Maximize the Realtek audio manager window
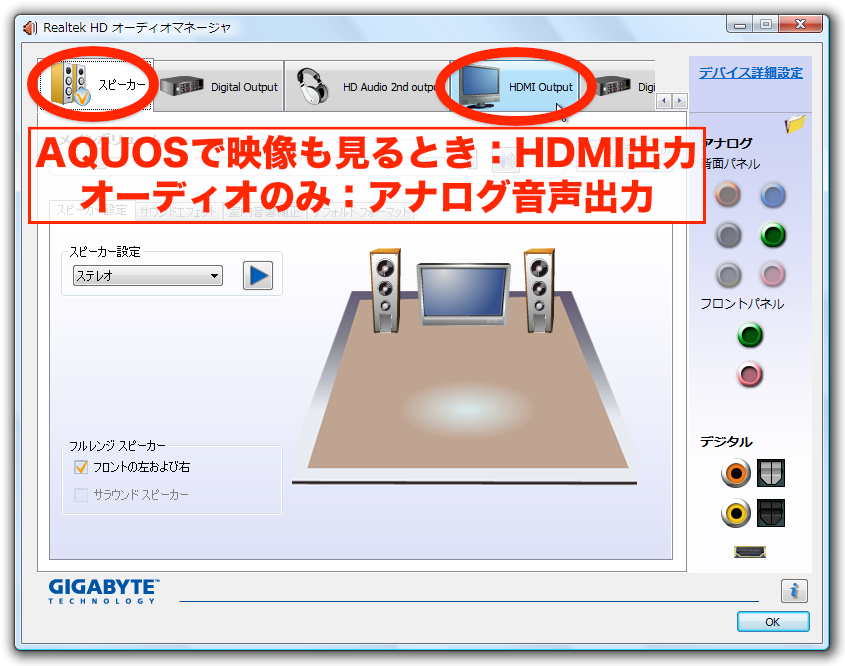The height and width of the screenshot is (666, 845). (765, 25)
